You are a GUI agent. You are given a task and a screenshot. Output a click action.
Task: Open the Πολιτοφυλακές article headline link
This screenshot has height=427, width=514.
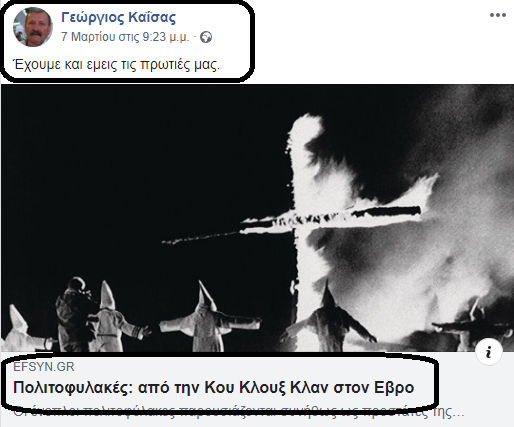point(213,387)
